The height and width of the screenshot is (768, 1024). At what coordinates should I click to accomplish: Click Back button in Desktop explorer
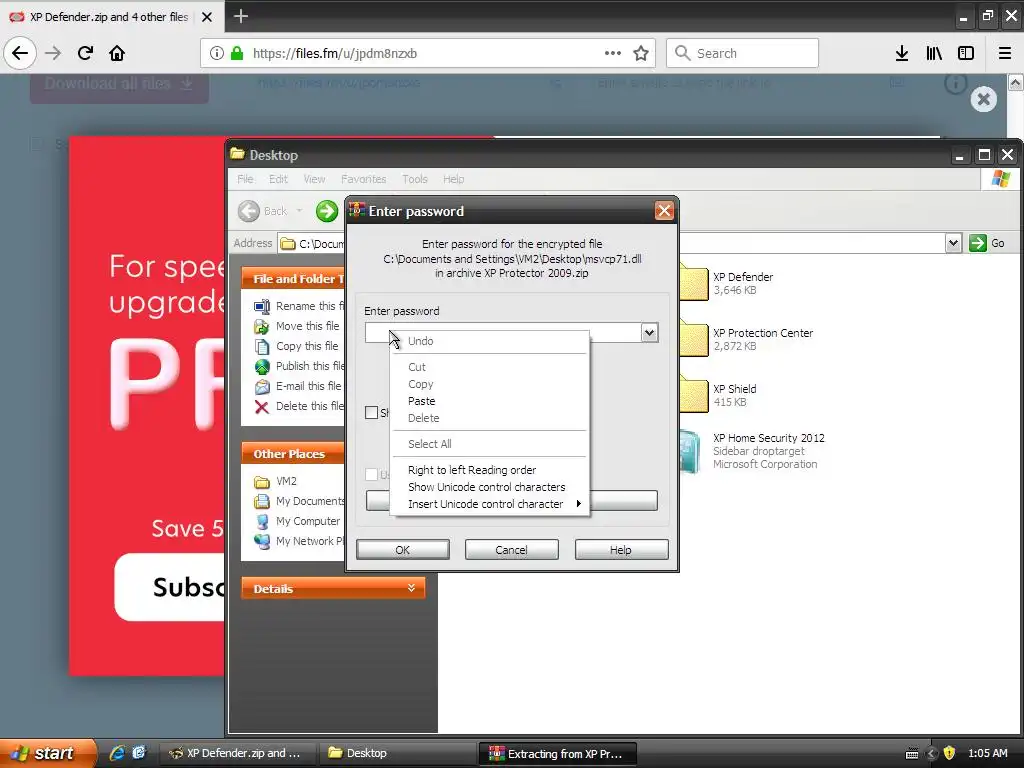(263, 210)
